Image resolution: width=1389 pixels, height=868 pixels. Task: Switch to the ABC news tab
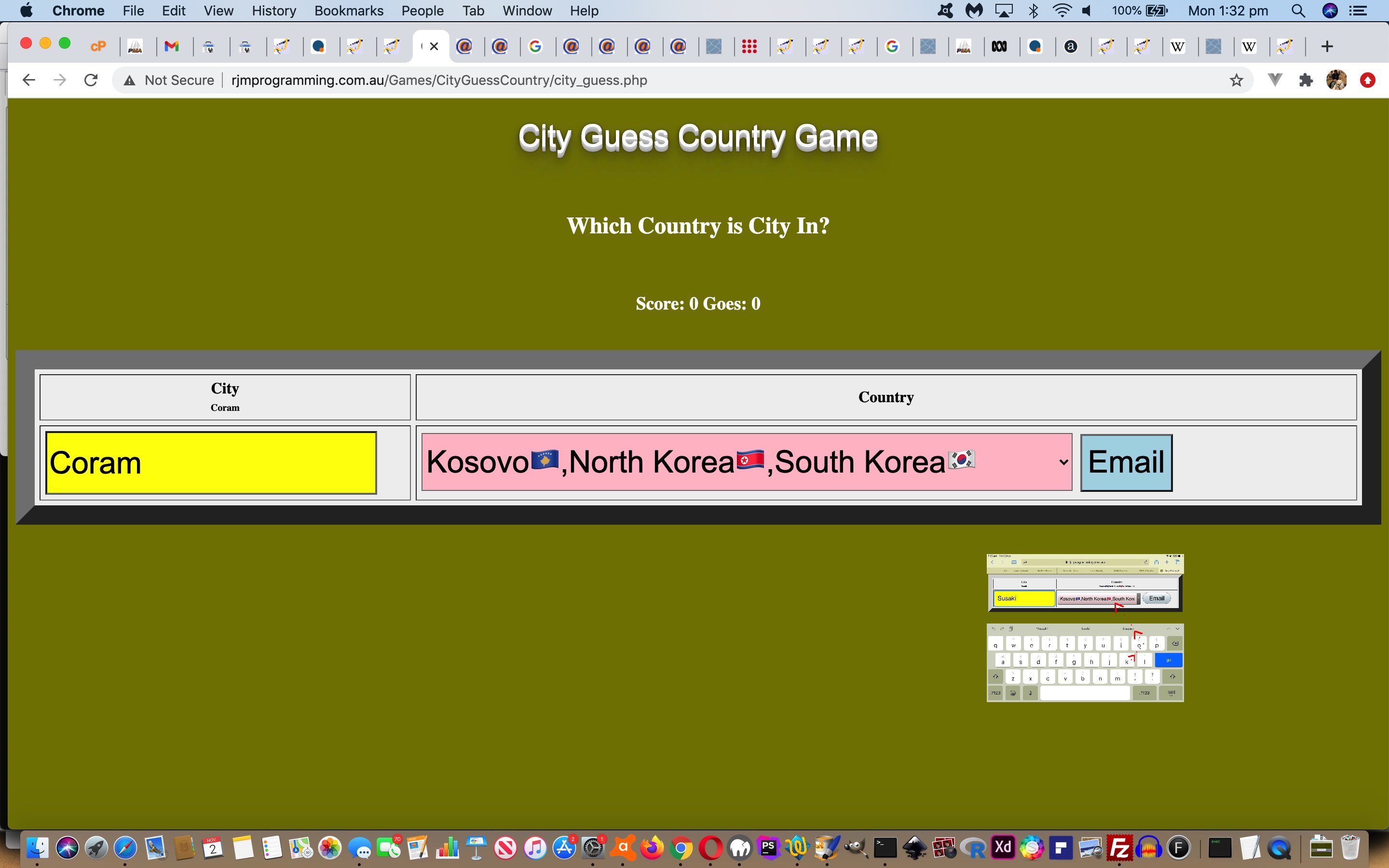point(999,46)
